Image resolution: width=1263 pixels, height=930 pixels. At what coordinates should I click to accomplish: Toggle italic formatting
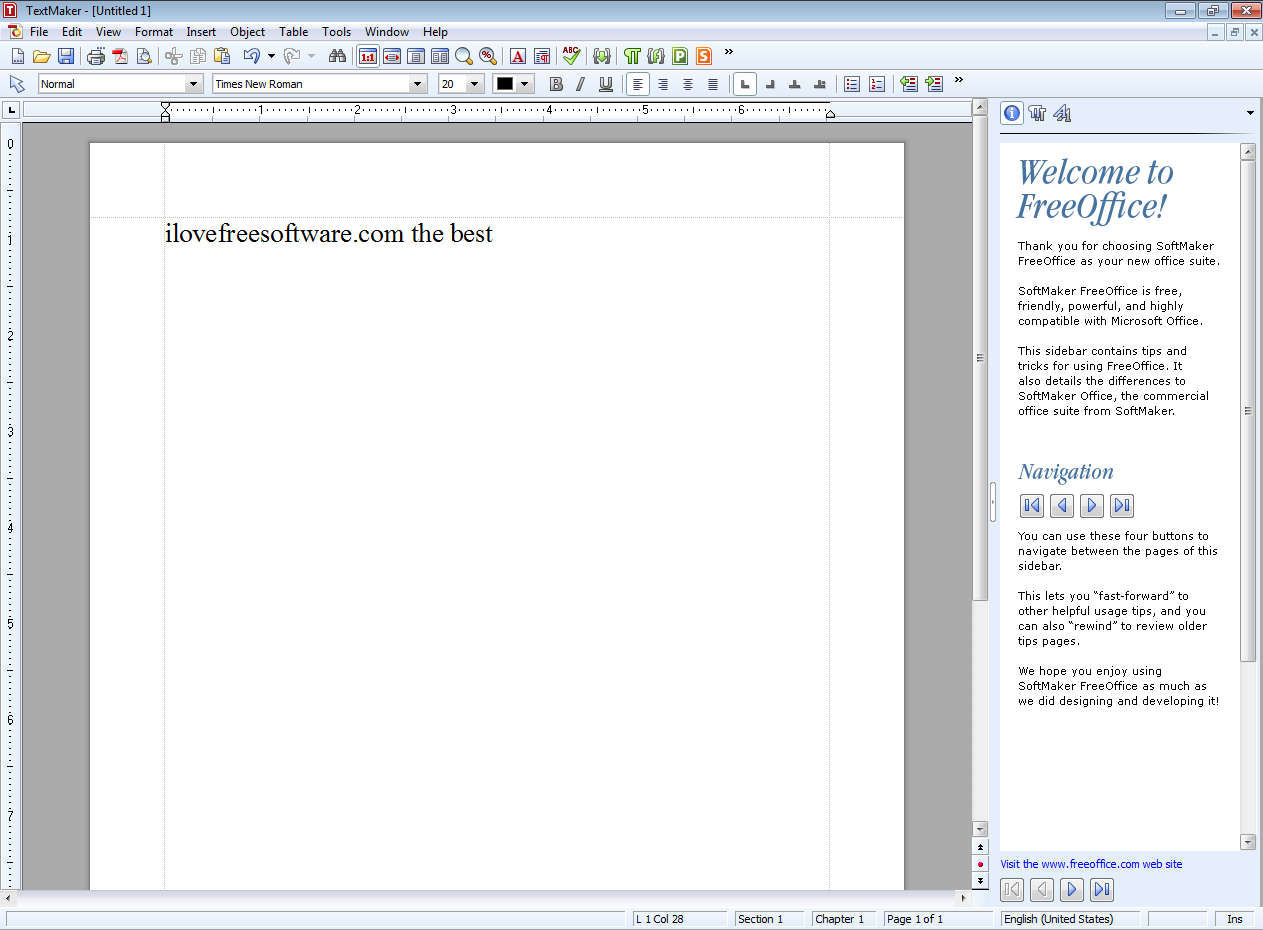pyautogui.click(x=580, y=84)
